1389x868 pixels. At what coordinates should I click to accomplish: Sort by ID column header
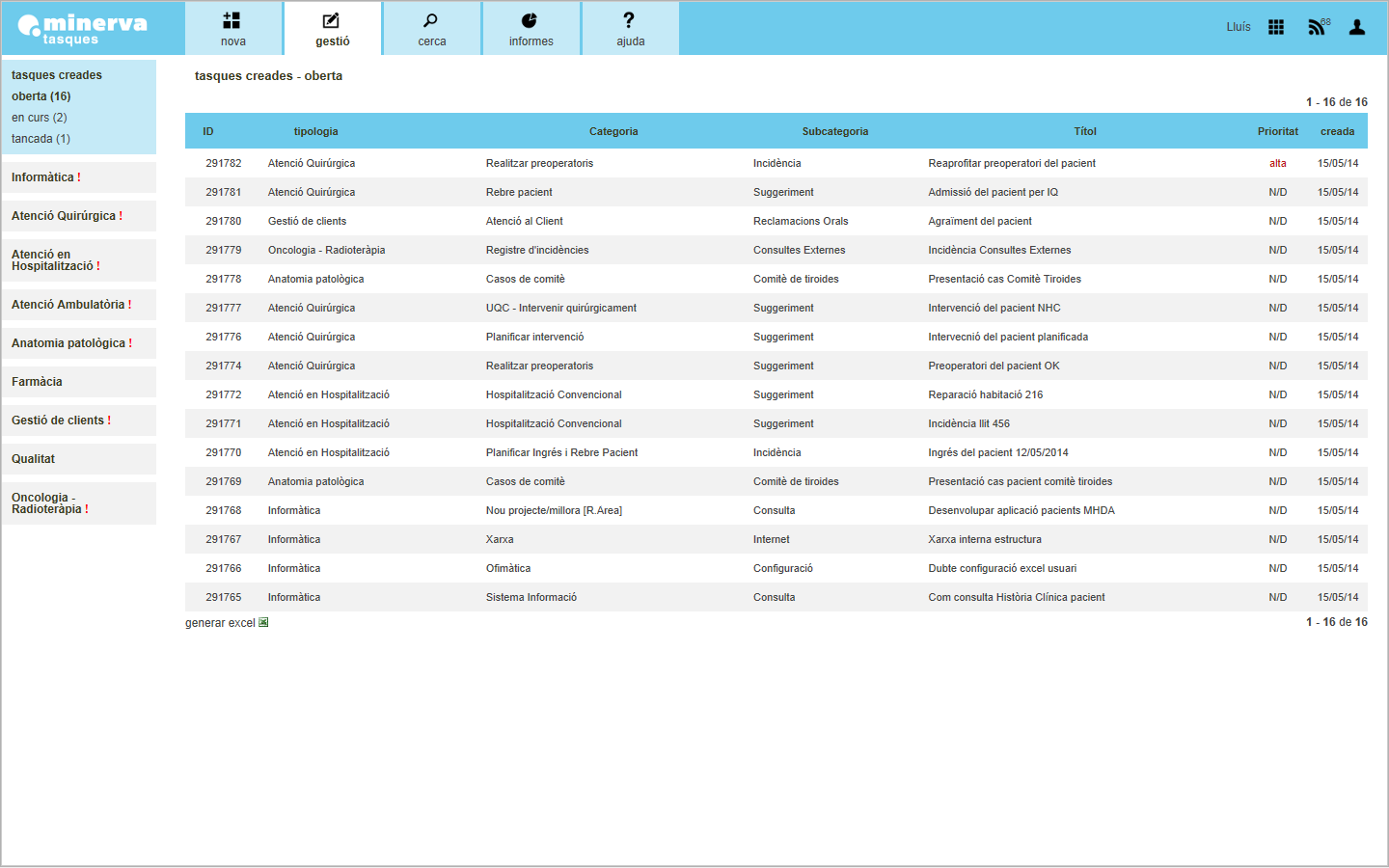pyautogui.click(x=208, y=131)
